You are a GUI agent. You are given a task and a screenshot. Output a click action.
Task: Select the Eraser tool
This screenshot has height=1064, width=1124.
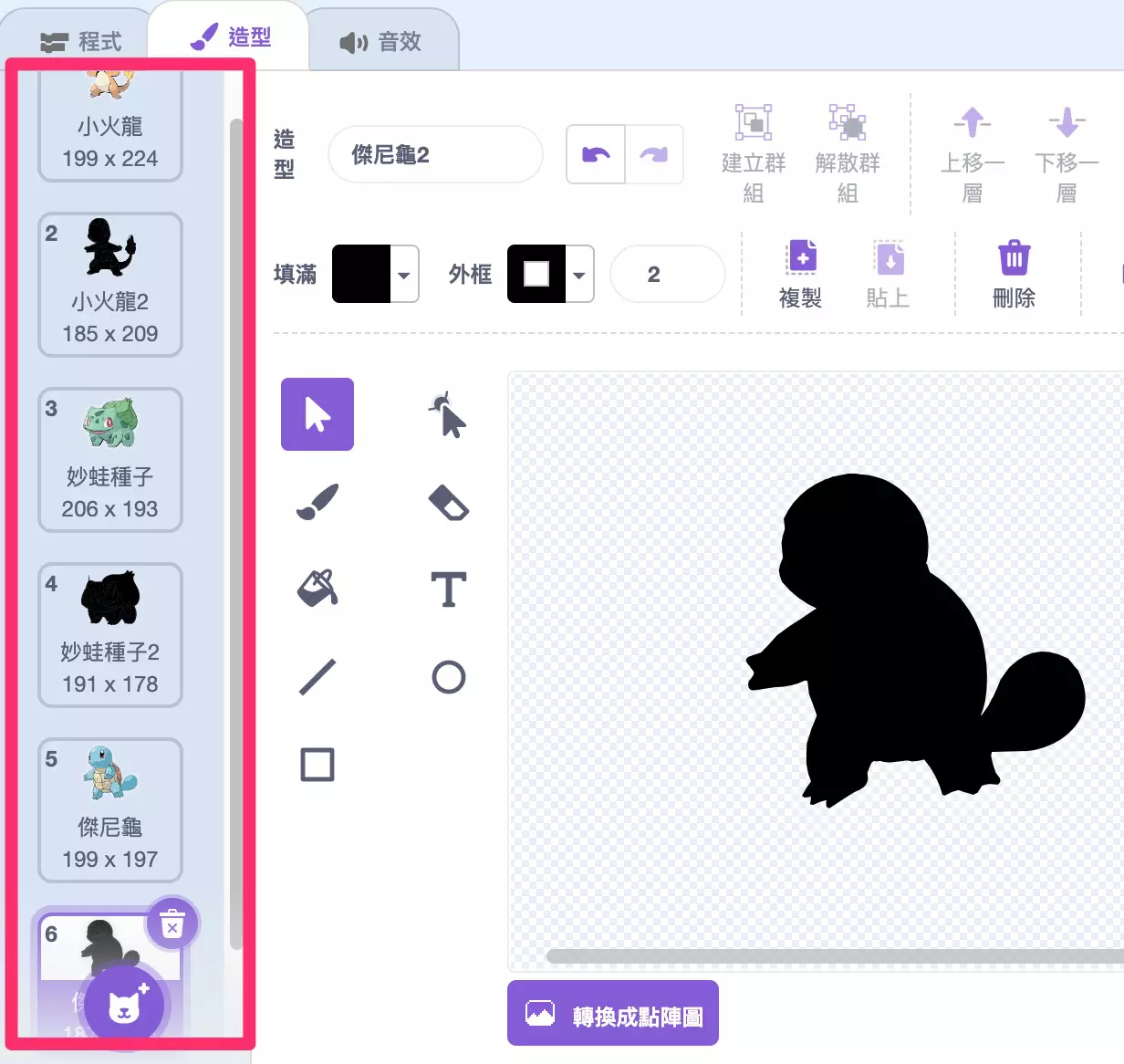point(449,503)
